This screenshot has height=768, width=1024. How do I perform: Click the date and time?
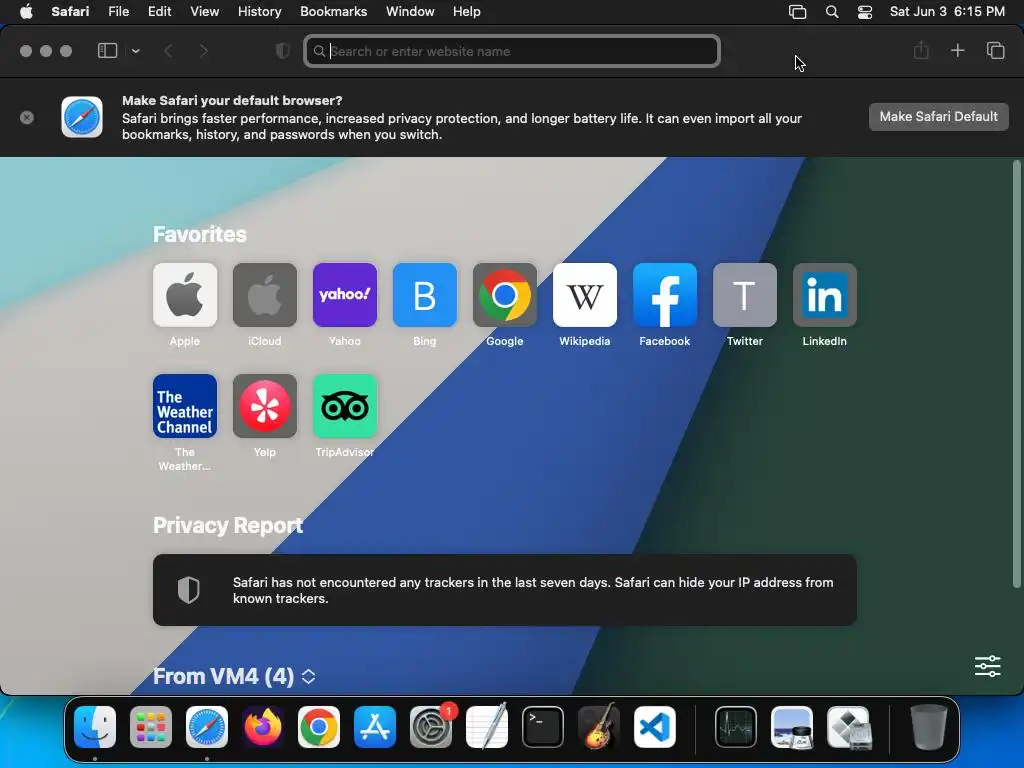pyautogui.click(x=947, y=11)
